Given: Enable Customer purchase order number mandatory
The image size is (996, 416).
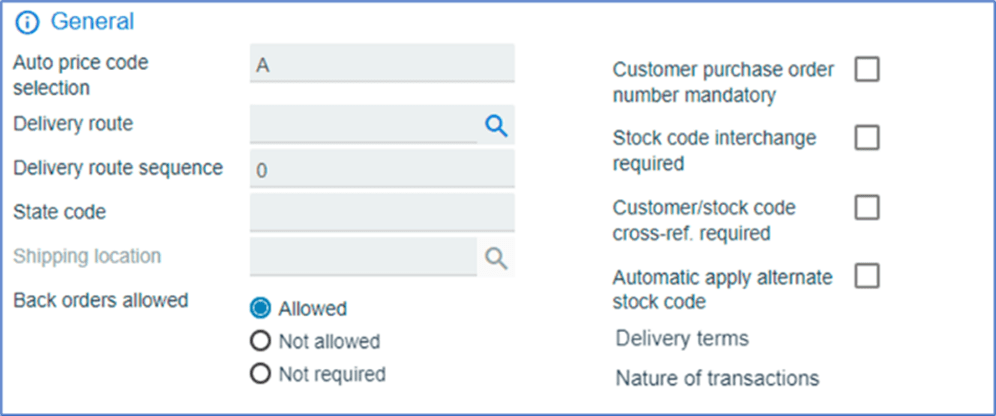Looking at the screenshot, I should (x=867, y=69).
